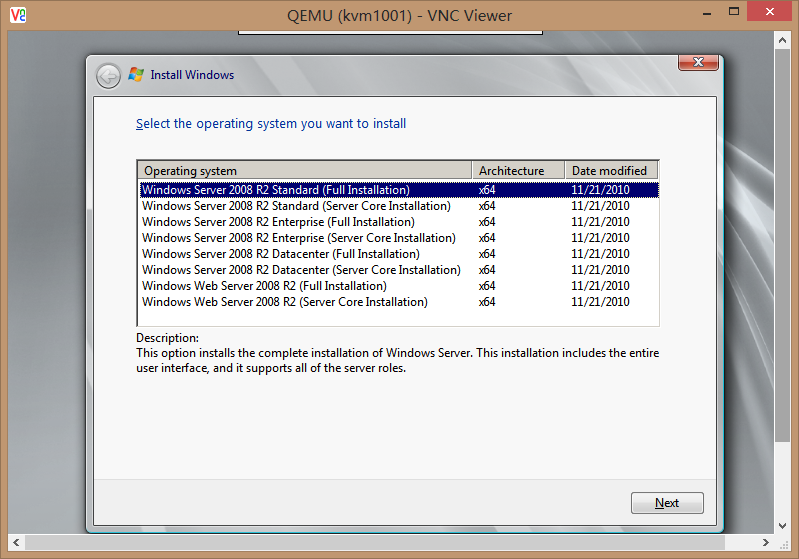Select Windows Web Server 2008 R2 (Server Core Installation)
This screenshot has width=799, height=559.
[x=399, y=302]
